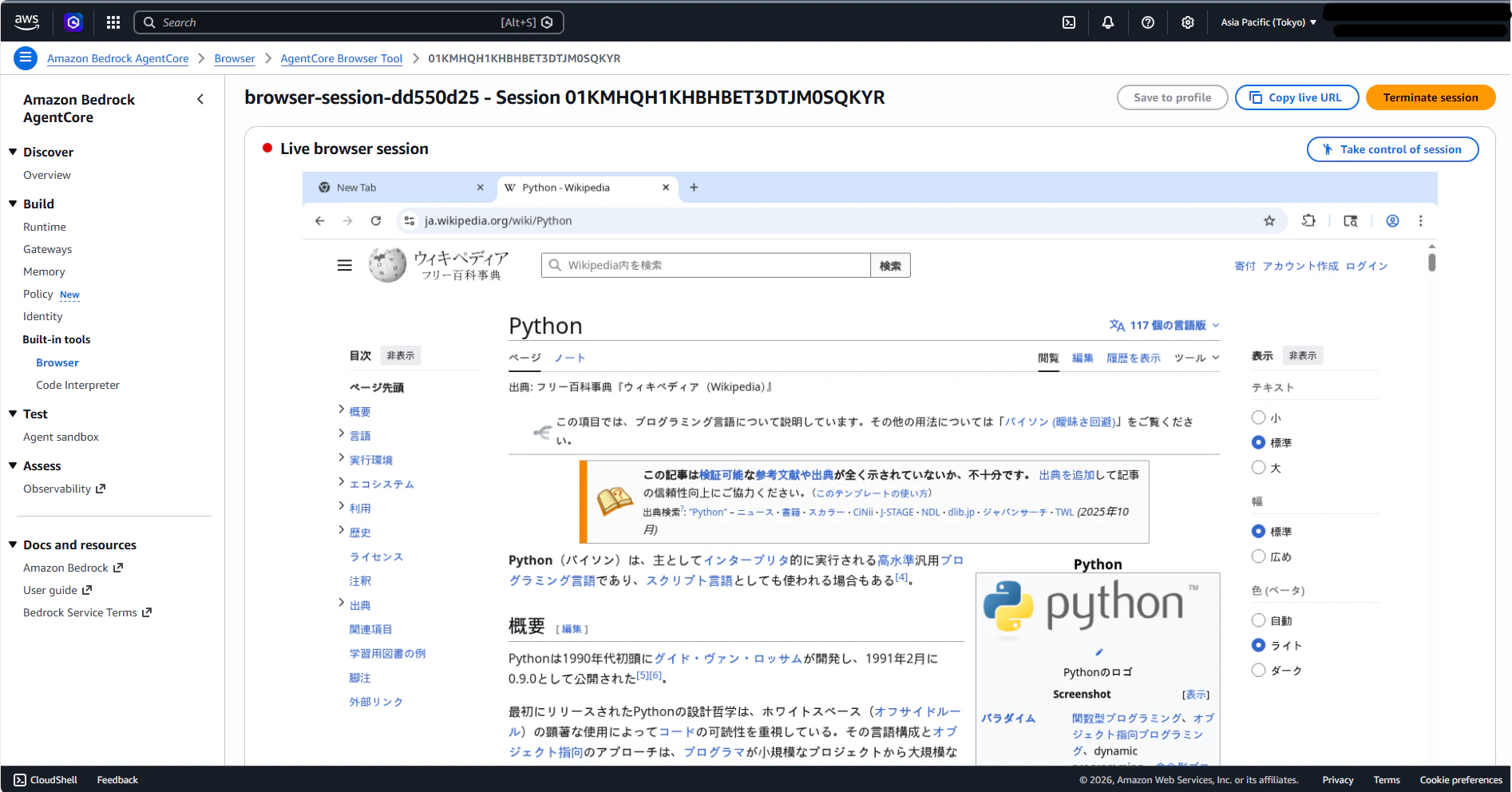Toggle the AgentCore side navigation hamburger
This screenshot has height=792, width=1512.
[x=26, y=57]
